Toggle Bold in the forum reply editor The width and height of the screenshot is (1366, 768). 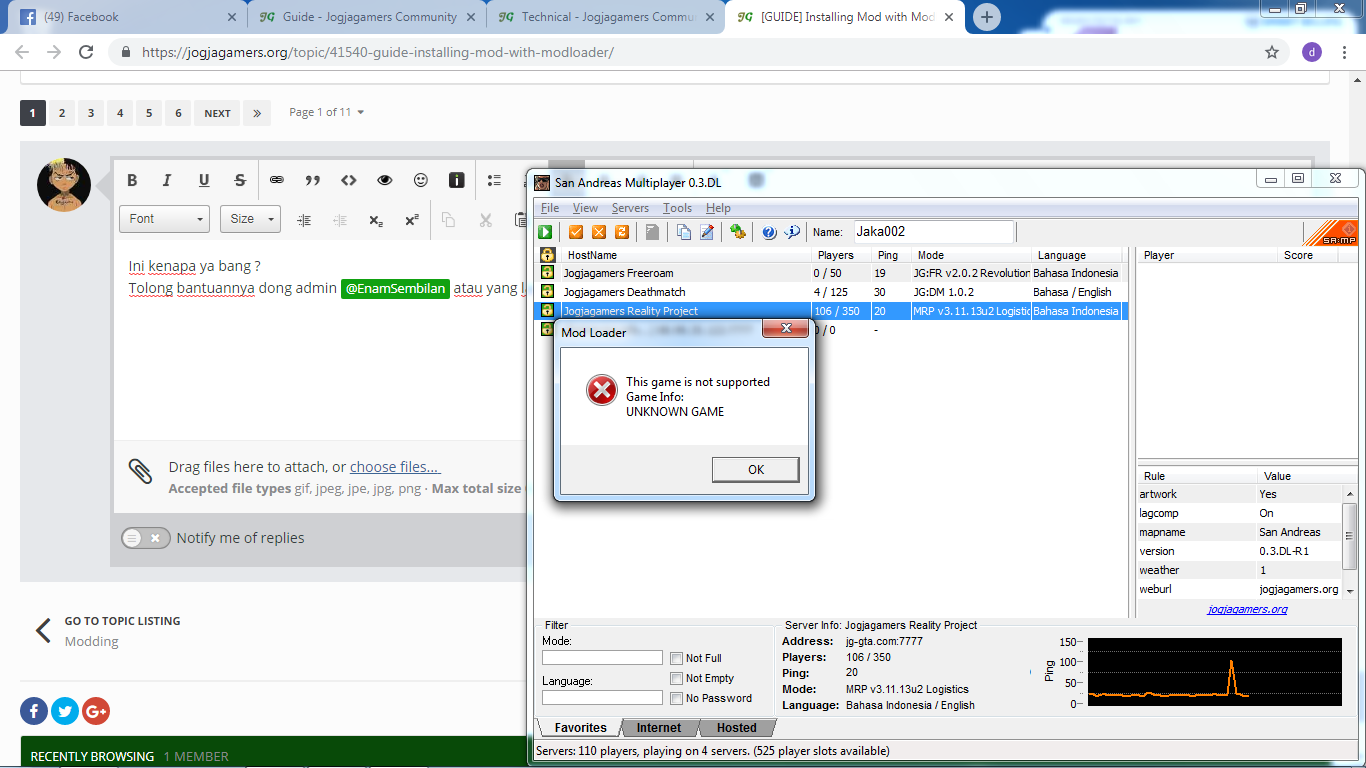pyautogui.click(x=132, y=180)
